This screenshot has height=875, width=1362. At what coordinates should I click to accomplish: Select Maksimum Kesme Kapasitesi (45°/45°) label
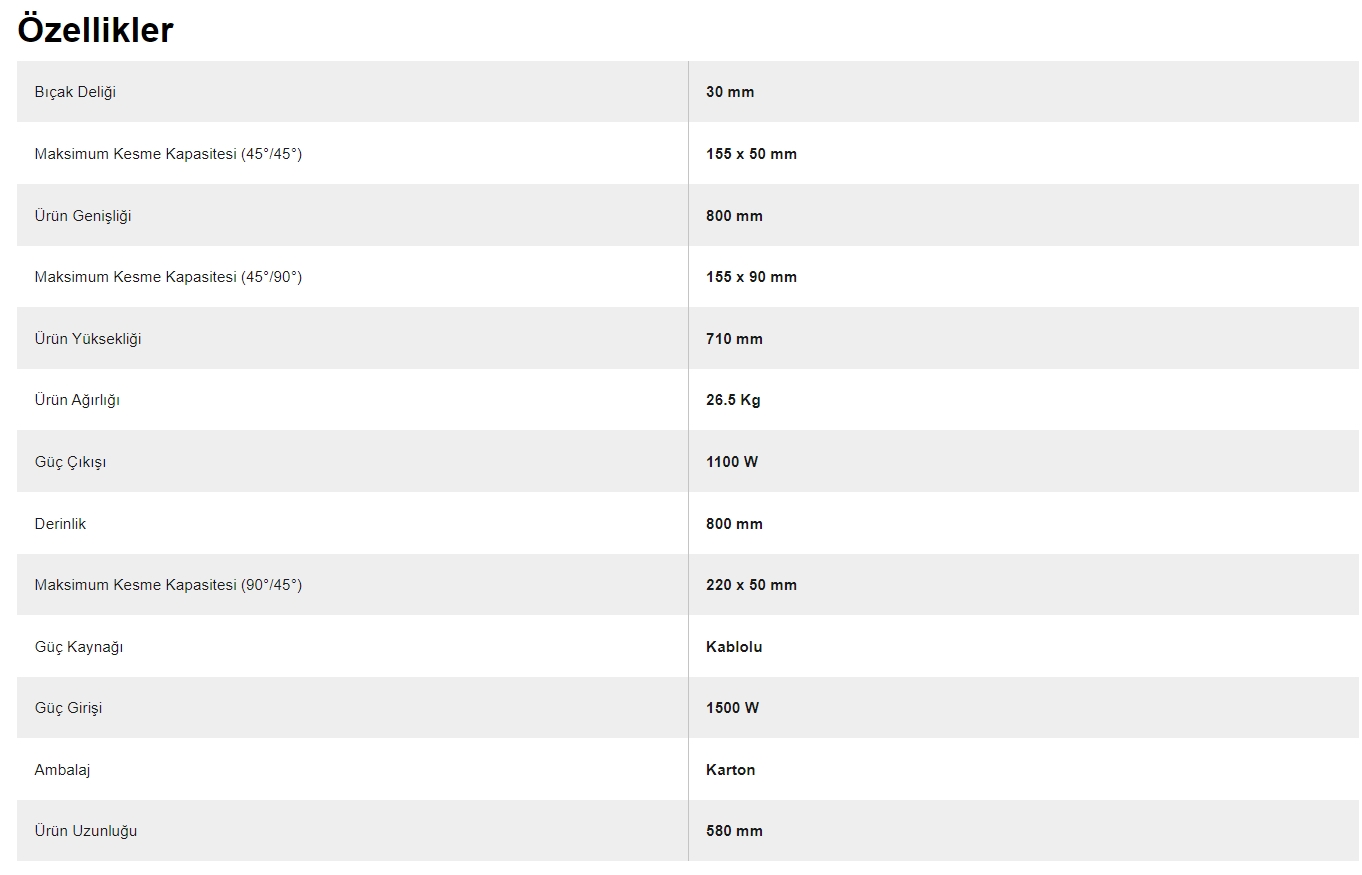coord(168,154)
